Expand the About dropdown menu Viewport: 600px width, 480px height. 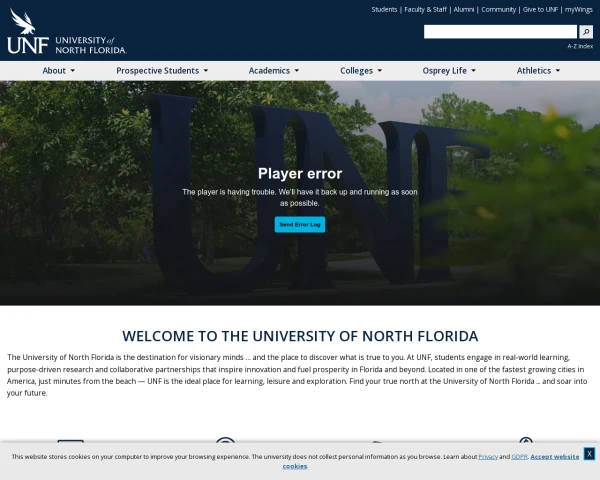59,71
